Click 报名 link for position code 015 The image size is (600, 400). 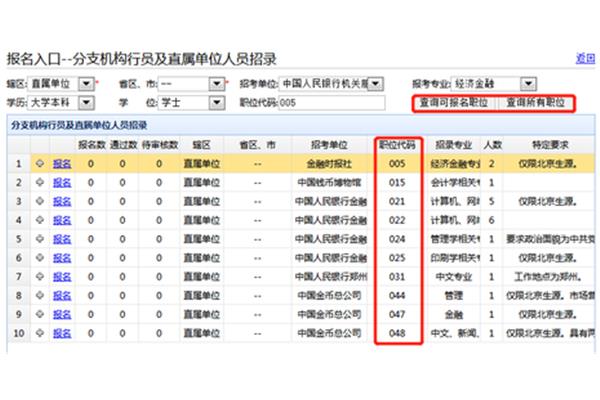62,183
